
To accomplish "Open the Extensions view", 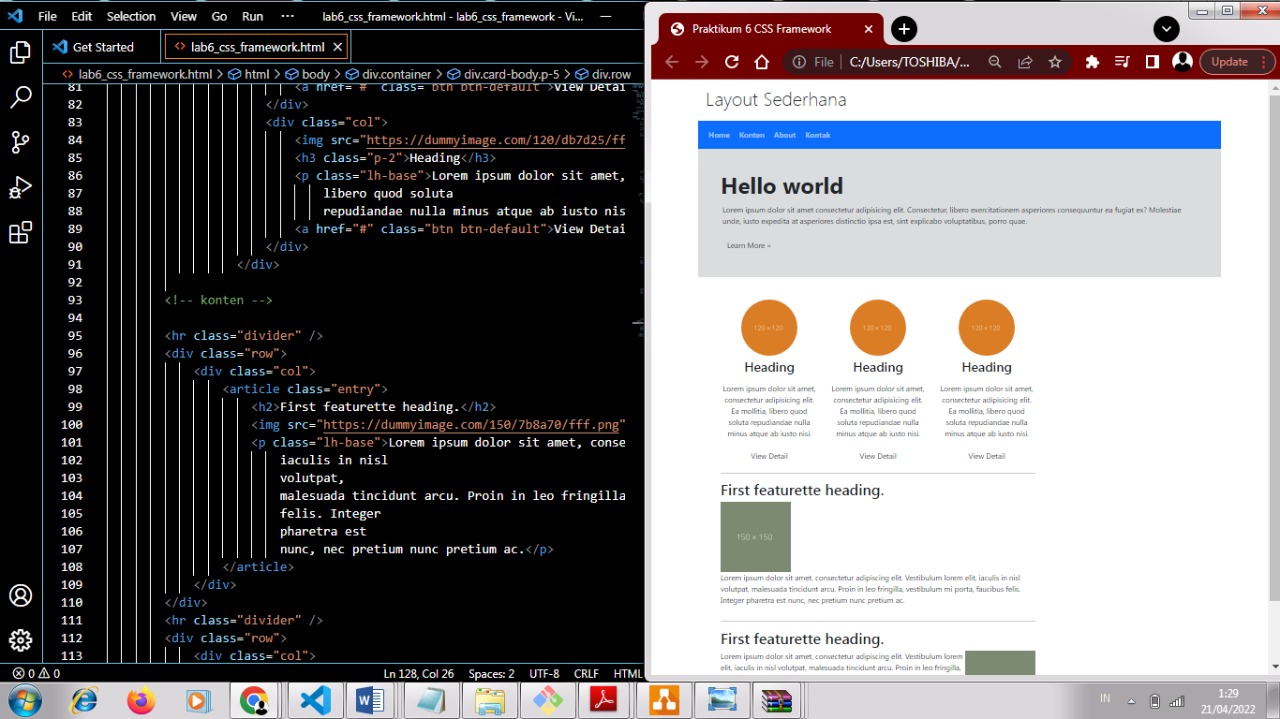I will tap(20, 233).
